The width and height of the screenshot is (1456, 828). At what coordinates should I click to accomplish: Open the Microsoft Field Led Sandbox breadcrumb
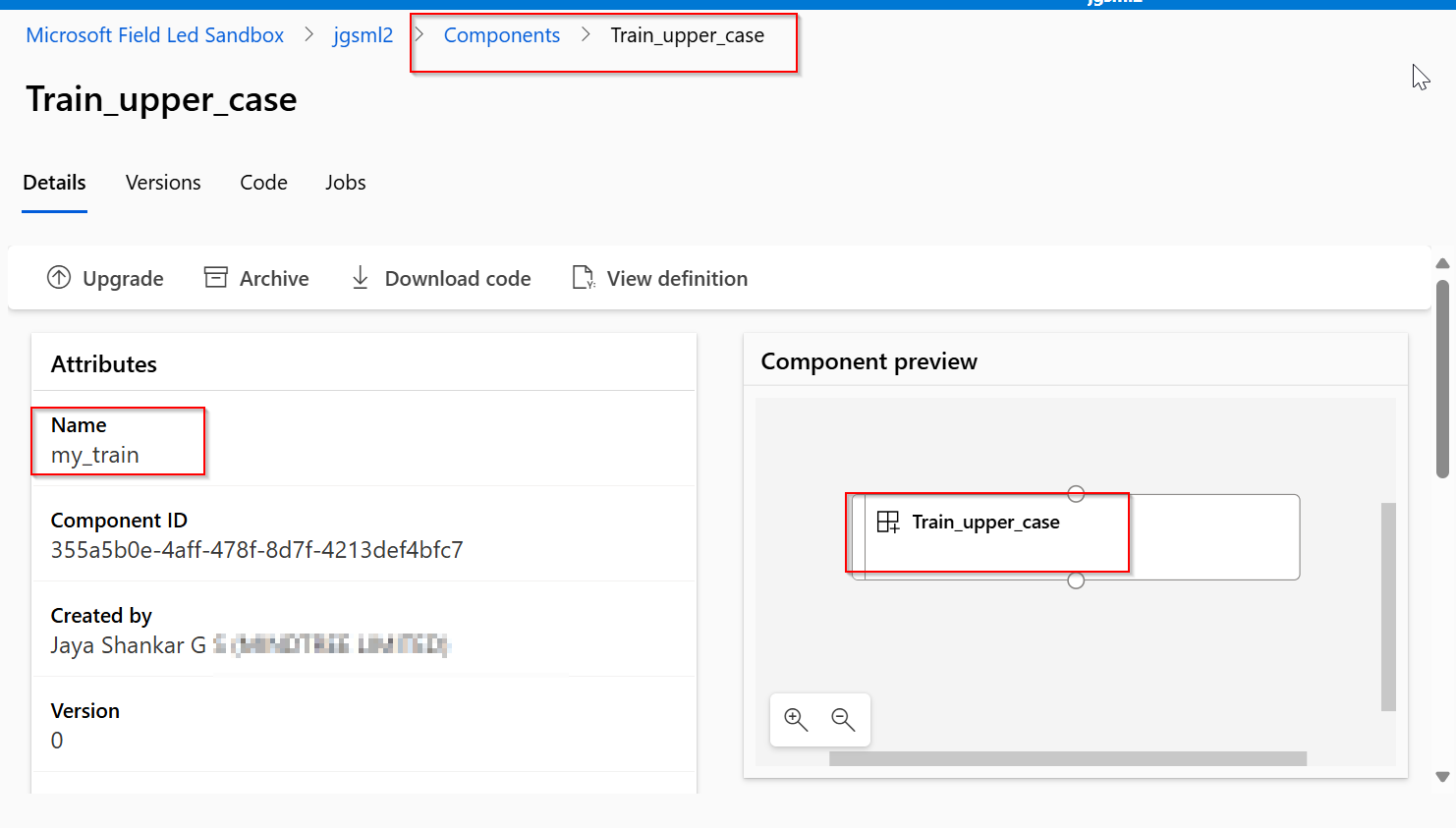point(154,35)
